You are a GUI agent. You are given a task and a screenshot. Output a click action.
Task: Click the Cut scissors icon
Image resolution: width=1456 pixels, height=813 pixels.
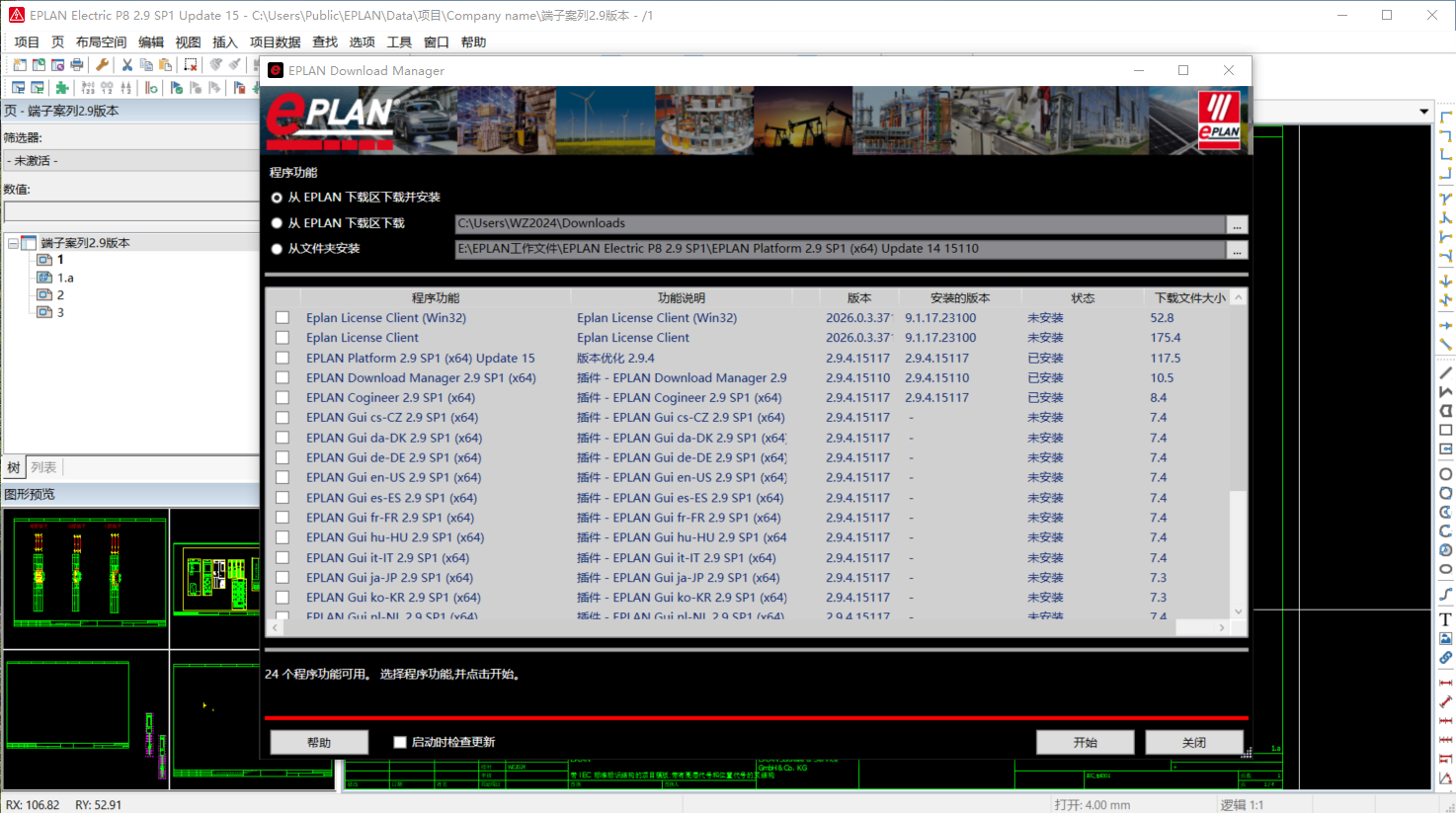(126, 65)
